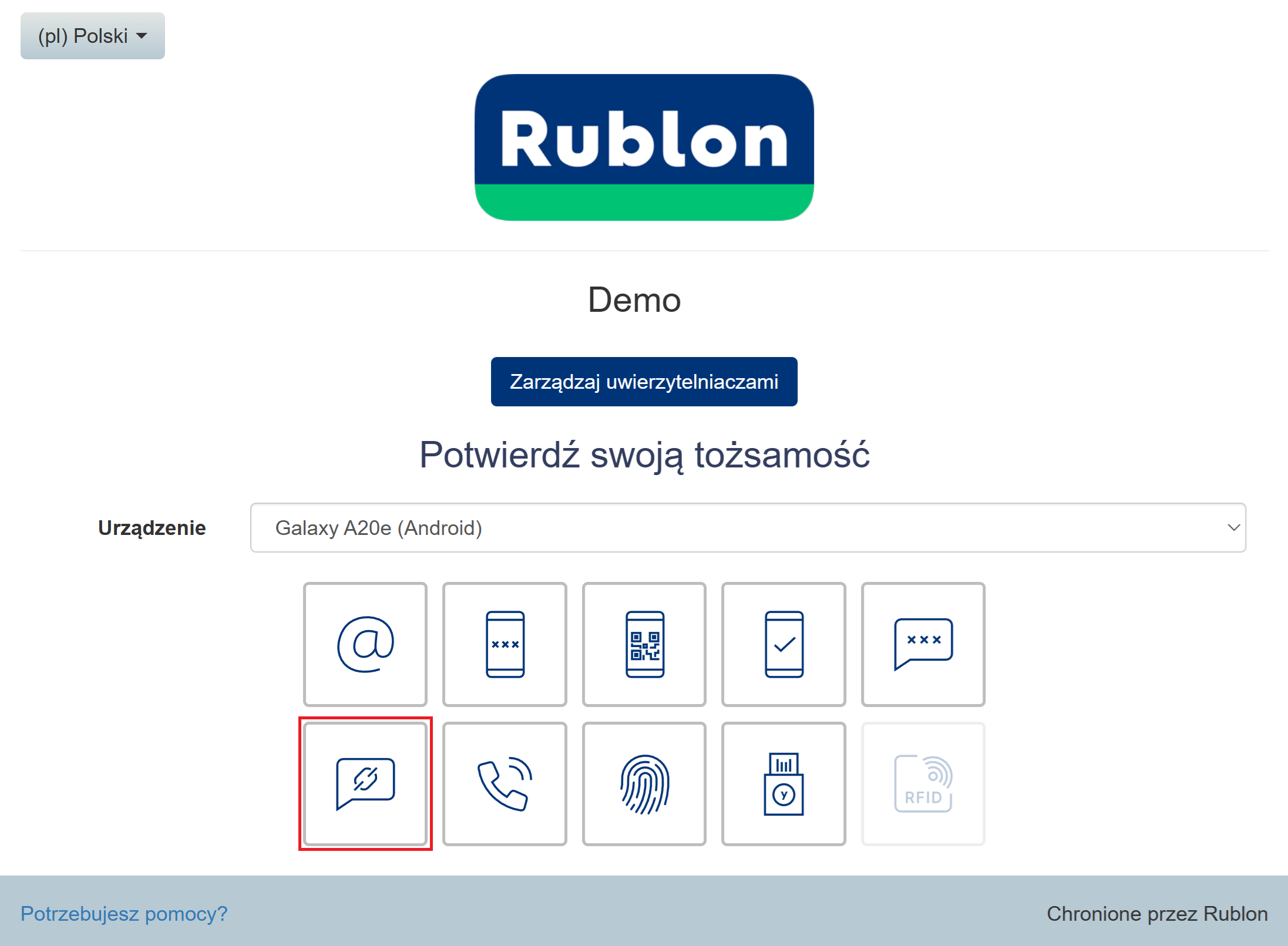Select the SMS passcode speech bubble
This screenshot has height=946, width=1288.
923,644
